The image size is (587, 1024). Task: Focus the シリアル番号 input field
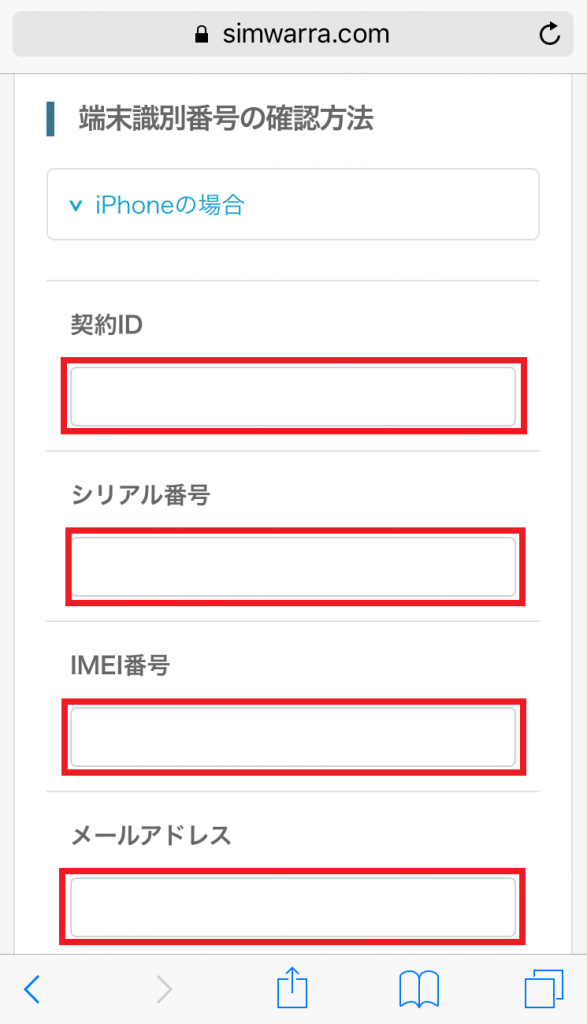pos(293,567)
